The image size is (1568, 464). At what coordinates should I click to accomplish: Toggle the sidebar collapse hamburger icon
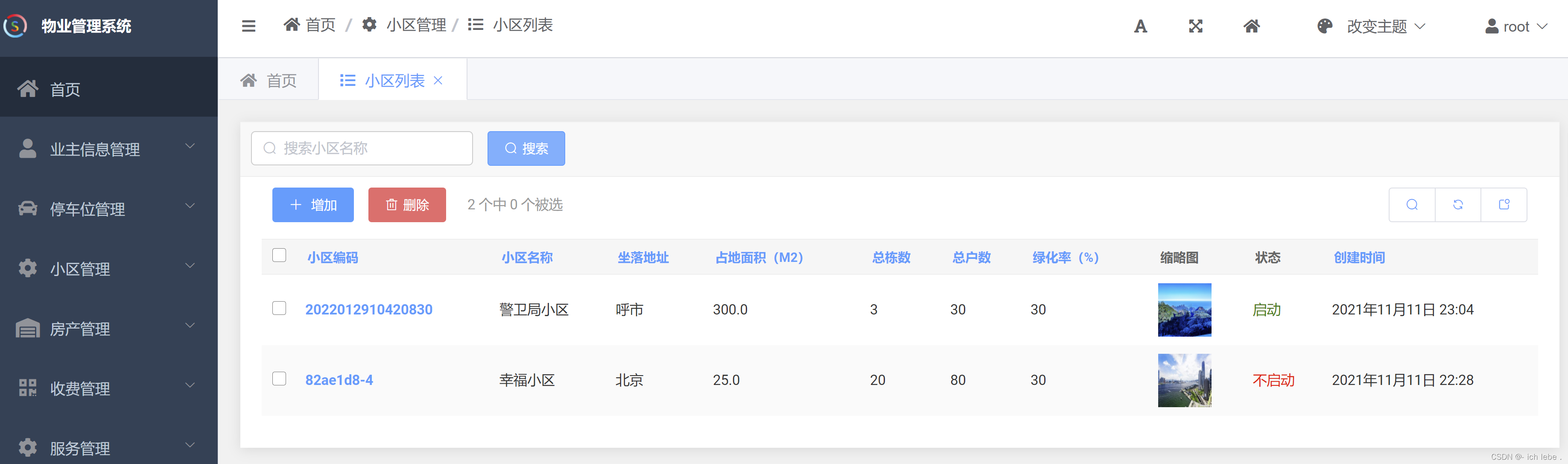pos(248,26)
